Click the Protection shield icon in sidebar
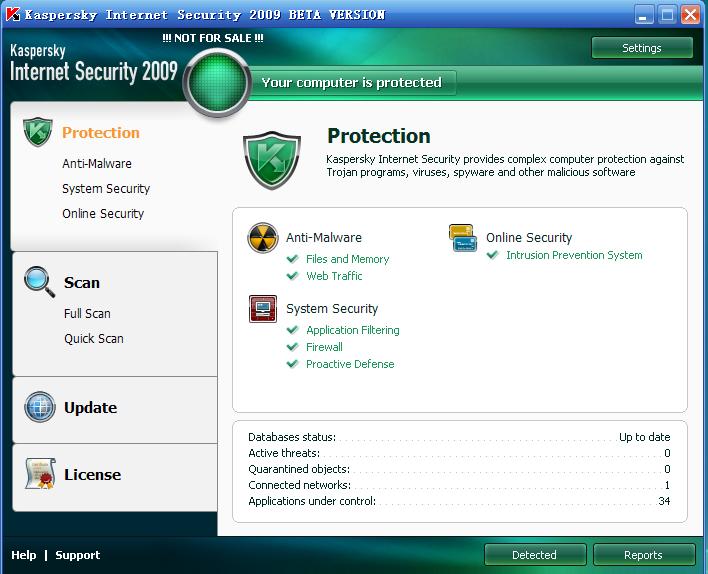Image resolution: width=708 pixels, height=574 pixels. [x=37, y=132]
